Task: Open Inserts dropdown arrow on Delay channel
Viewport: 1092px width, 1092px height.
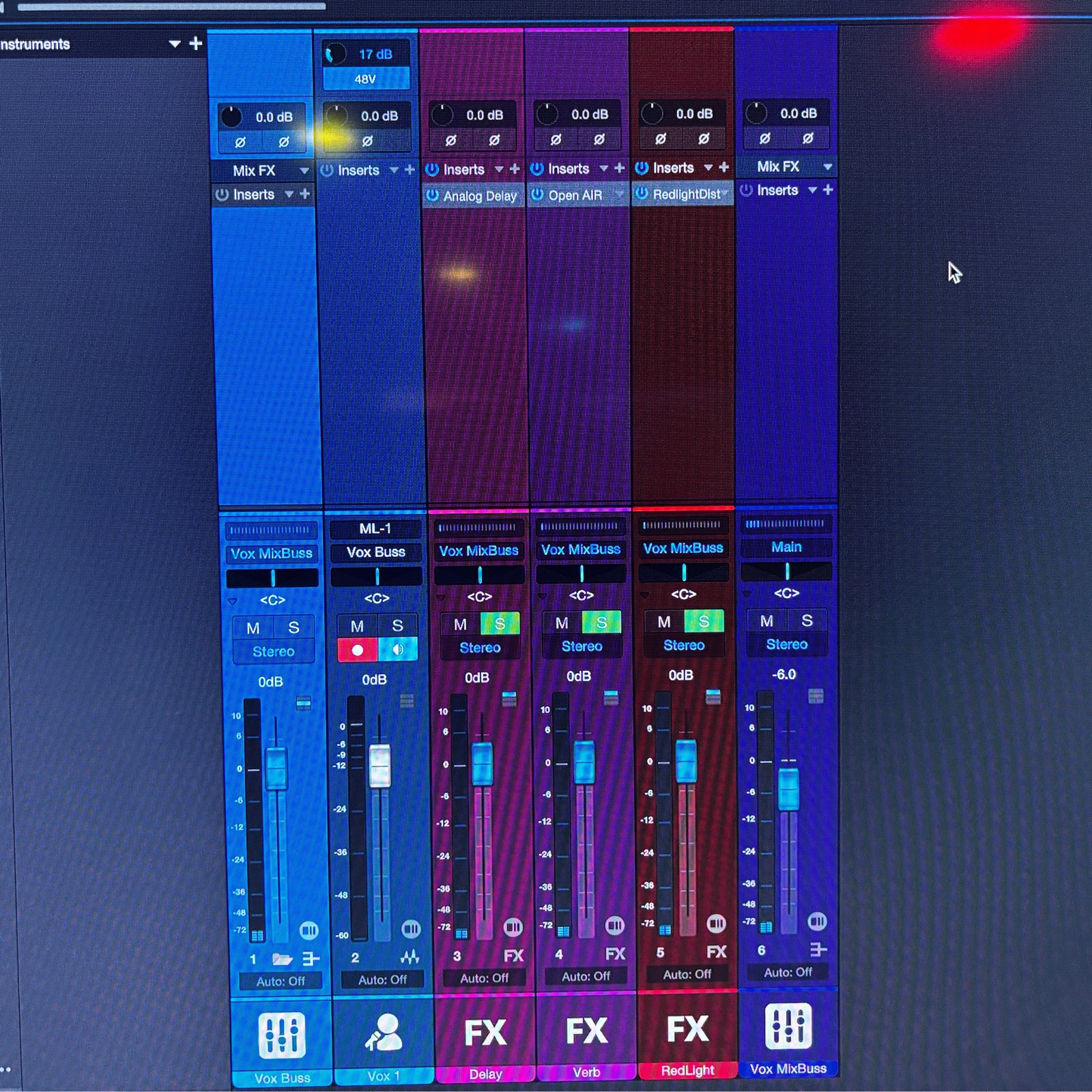Action: 499,169
